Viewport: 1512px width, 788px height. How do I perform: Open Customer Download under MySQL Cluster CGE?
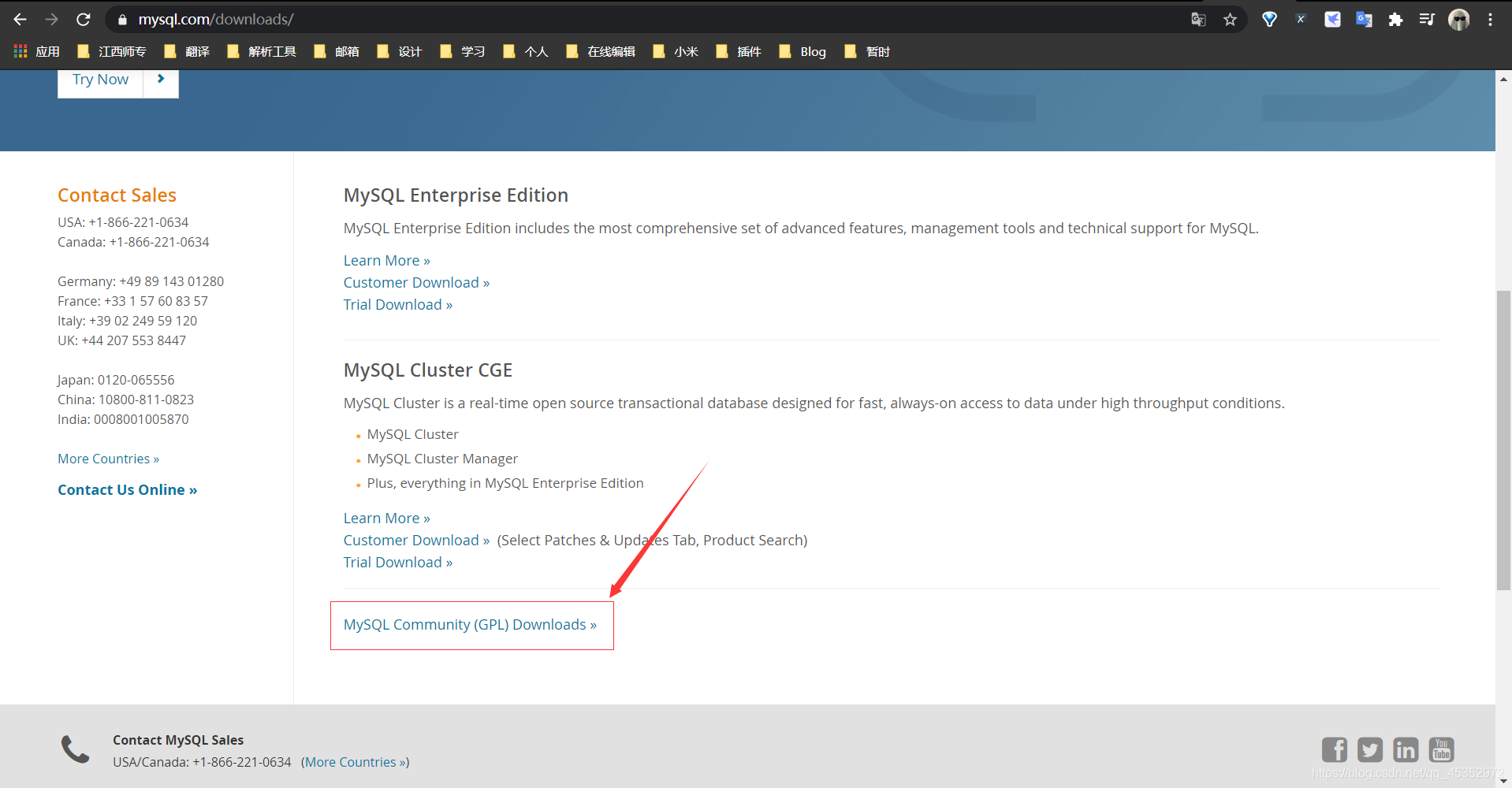[416, 541]
